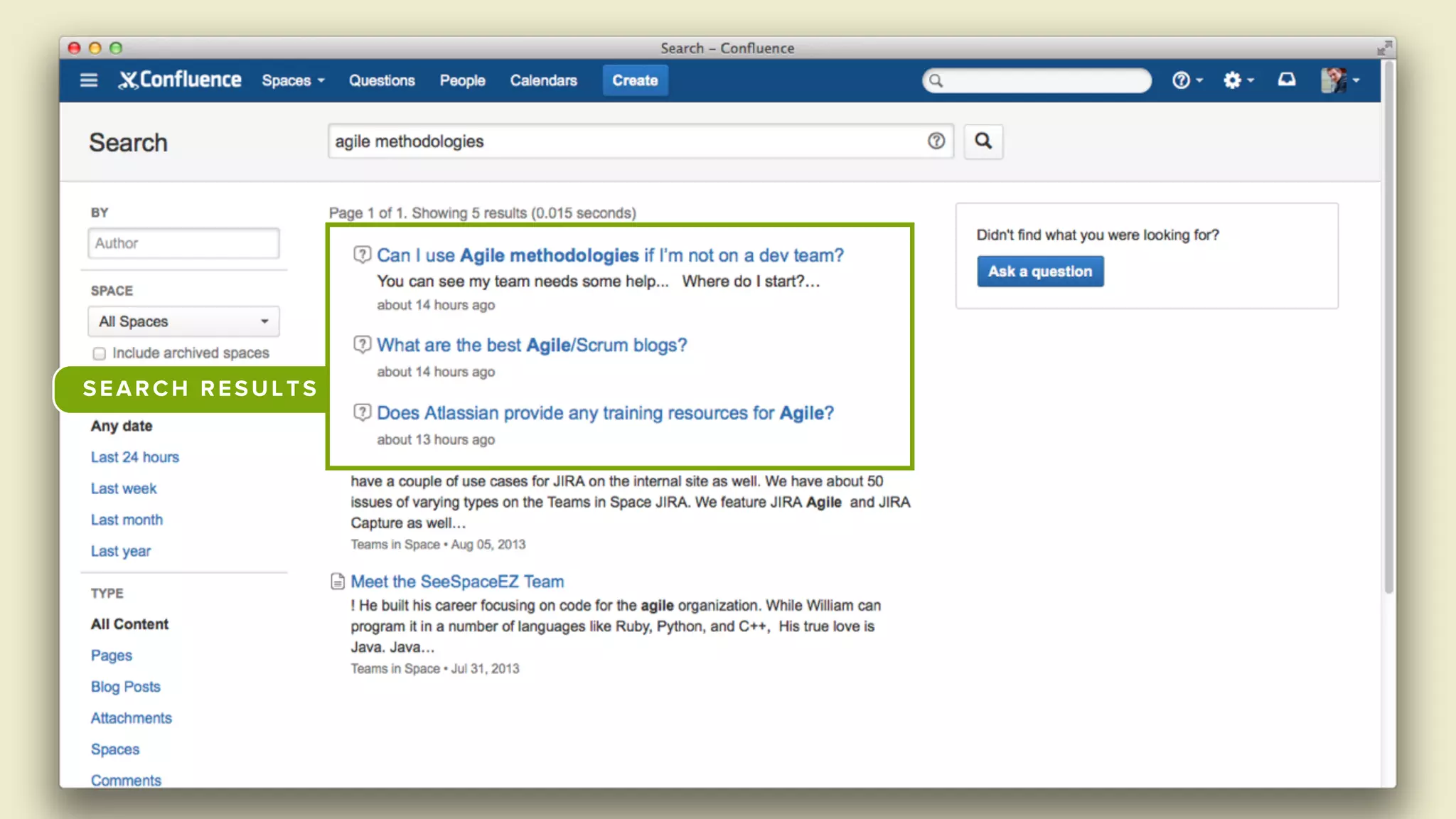
Task: Filter results by Last week
Action: (124, 488)
